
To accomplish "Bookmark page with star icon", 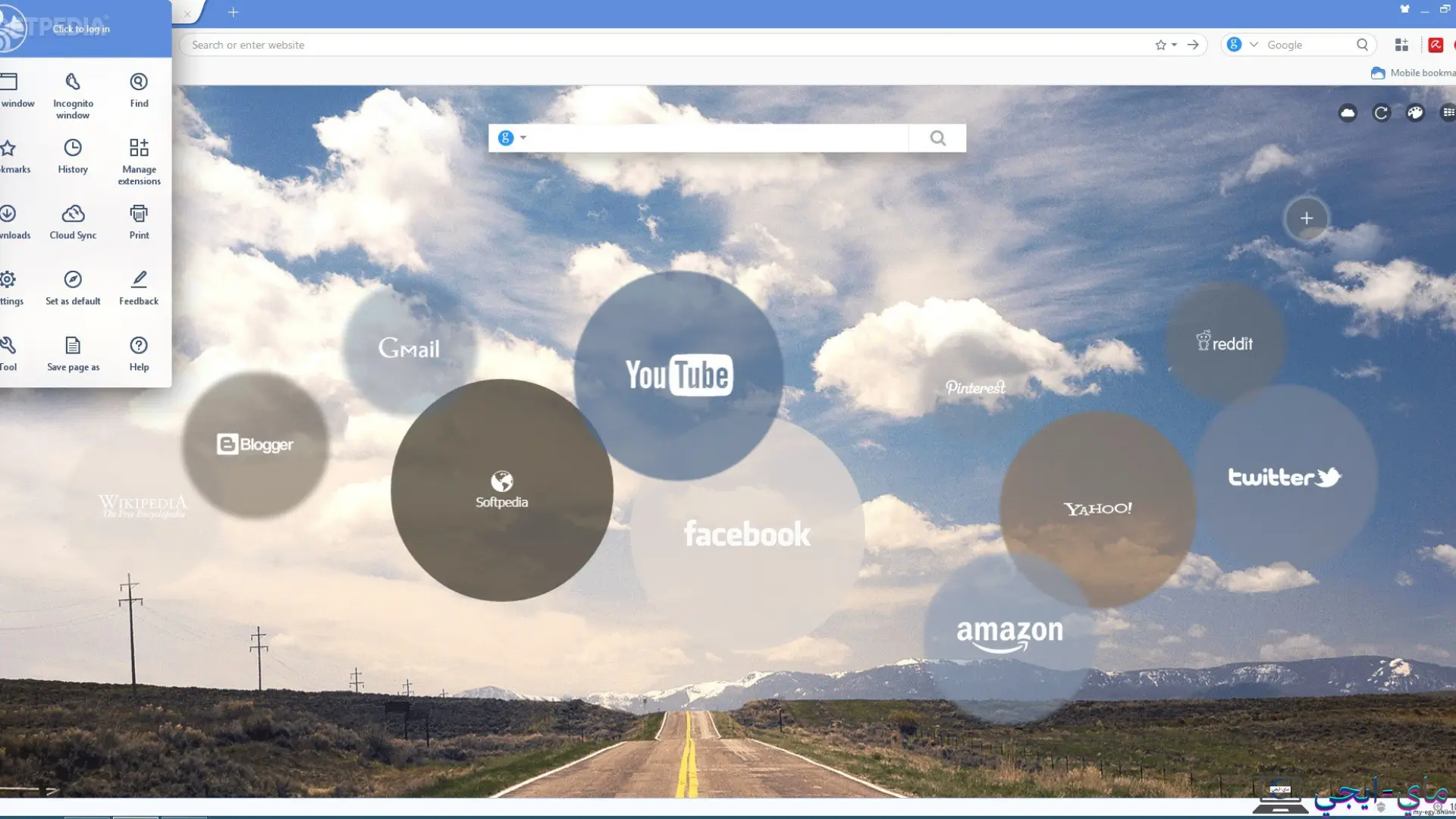I will (1160, 45).
